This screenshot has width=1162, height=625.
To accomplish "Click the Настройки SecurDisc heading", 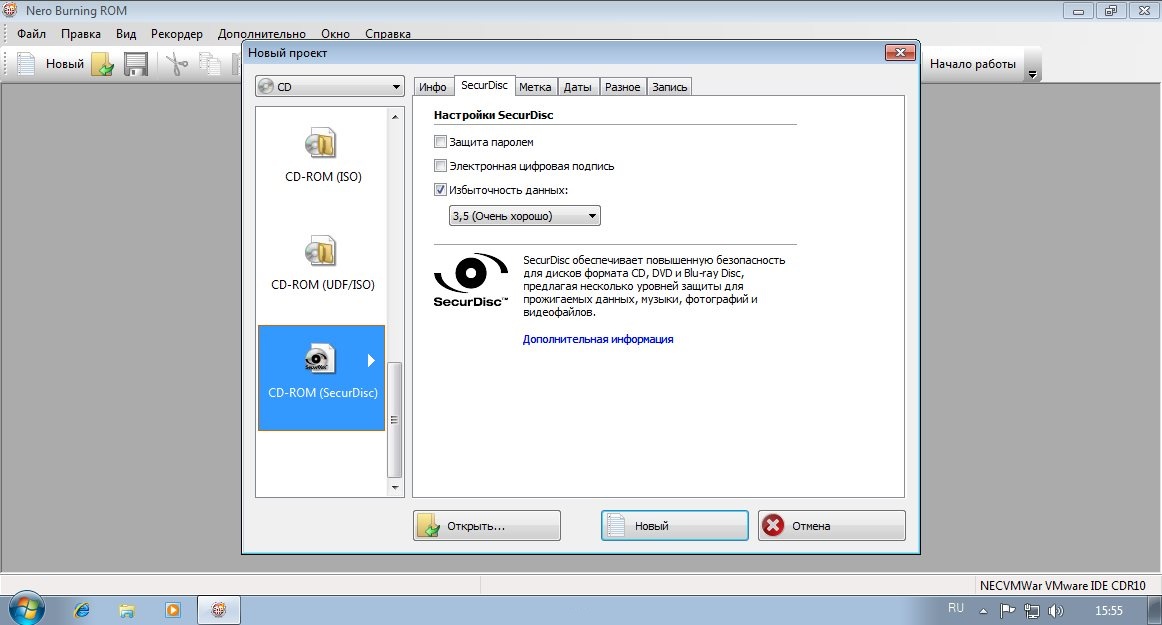I will click(x=494, y=115).
